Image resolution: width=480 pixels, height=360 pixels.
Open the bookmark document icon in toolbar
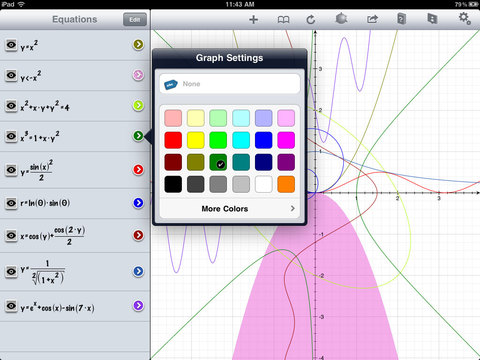432,18
